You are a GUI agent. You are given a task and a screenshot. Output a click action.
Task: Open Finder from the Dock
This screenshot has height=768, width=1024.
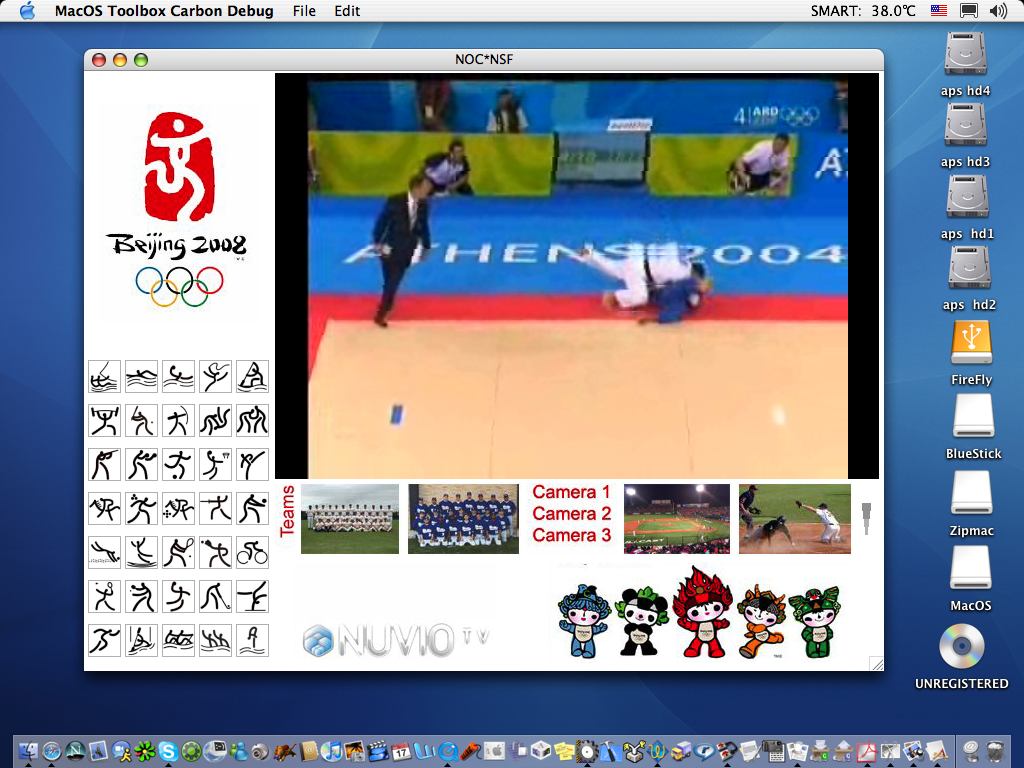(28, 751)
